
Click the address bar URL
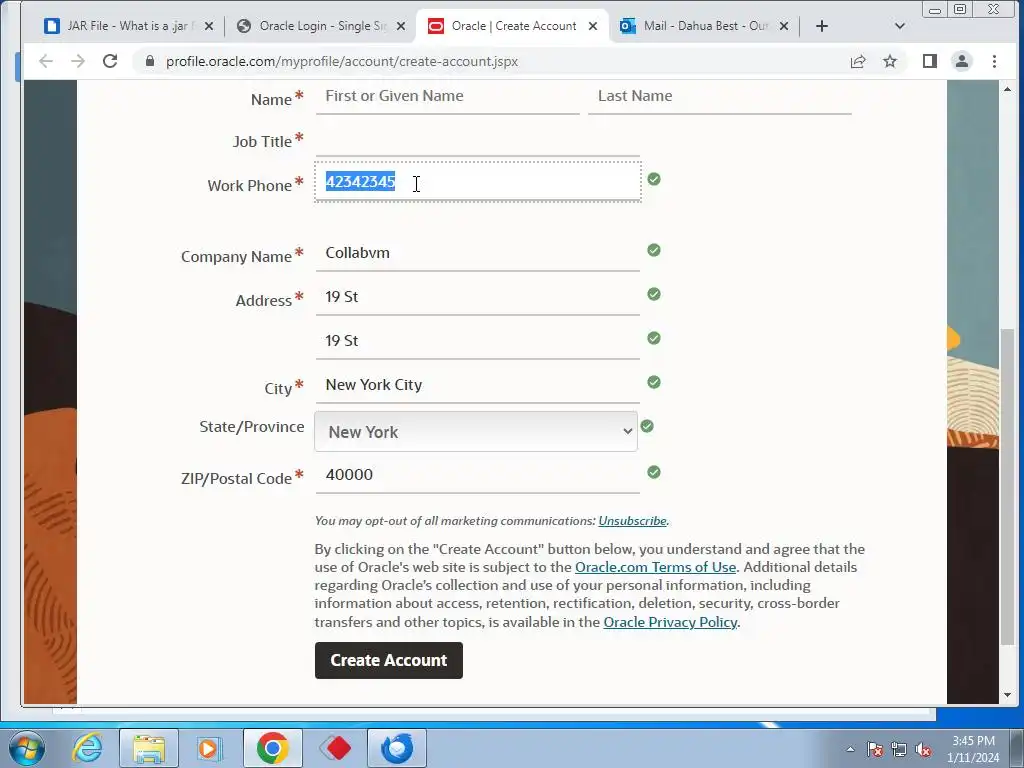click(x=342, y=61)
